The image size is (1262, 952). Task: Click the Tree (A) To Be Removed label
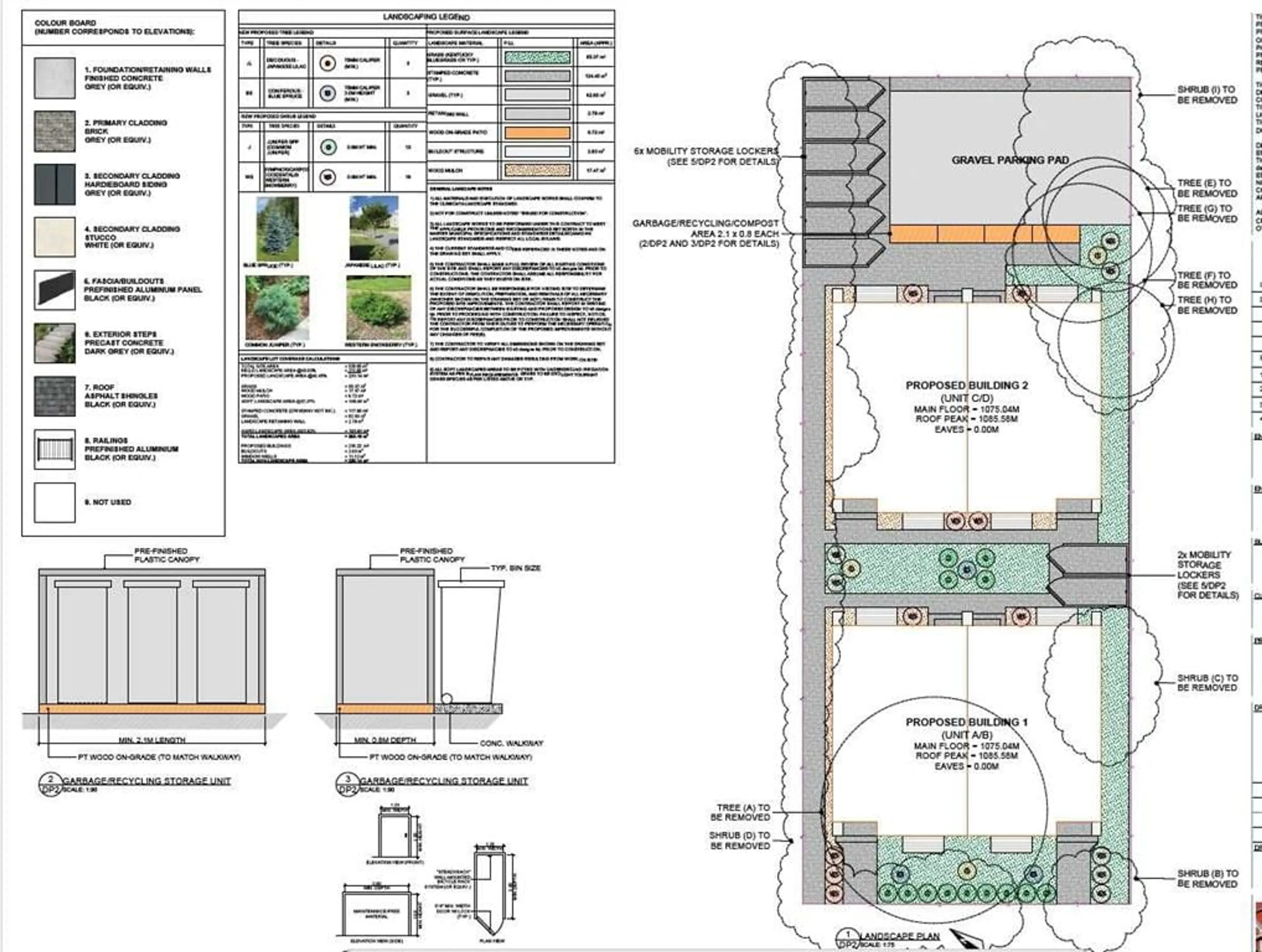click(x=740, y=812)
